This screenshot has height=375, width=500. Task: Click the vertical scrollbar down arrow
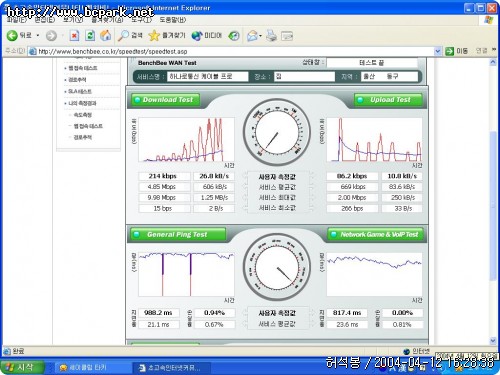(x=493, y=341)
